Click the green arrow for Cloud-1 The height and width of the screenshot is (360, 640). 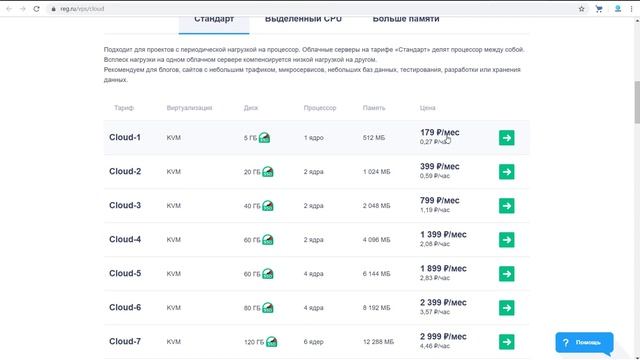pyautogui.click(x=507, y=138)
